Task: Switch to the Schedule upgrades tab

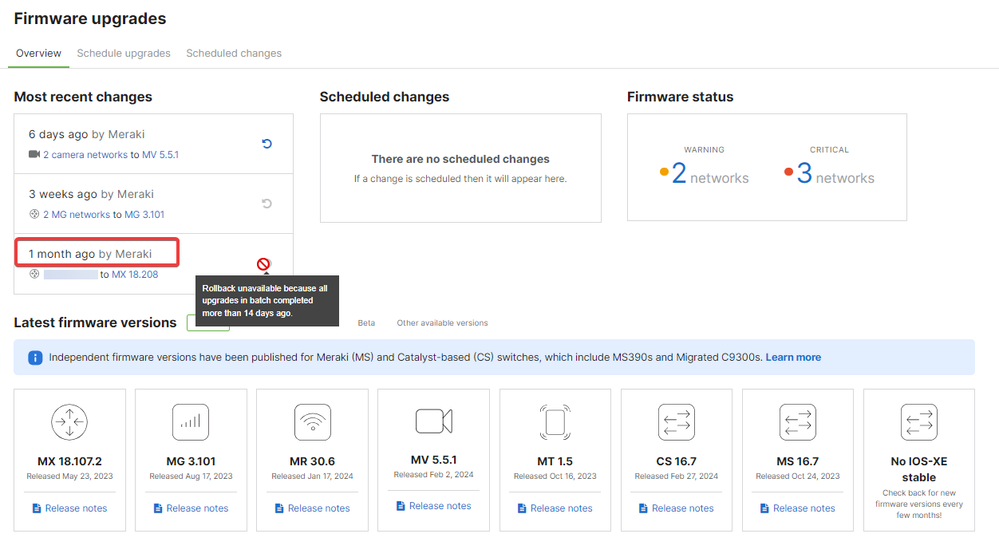Action: (124, 54)
